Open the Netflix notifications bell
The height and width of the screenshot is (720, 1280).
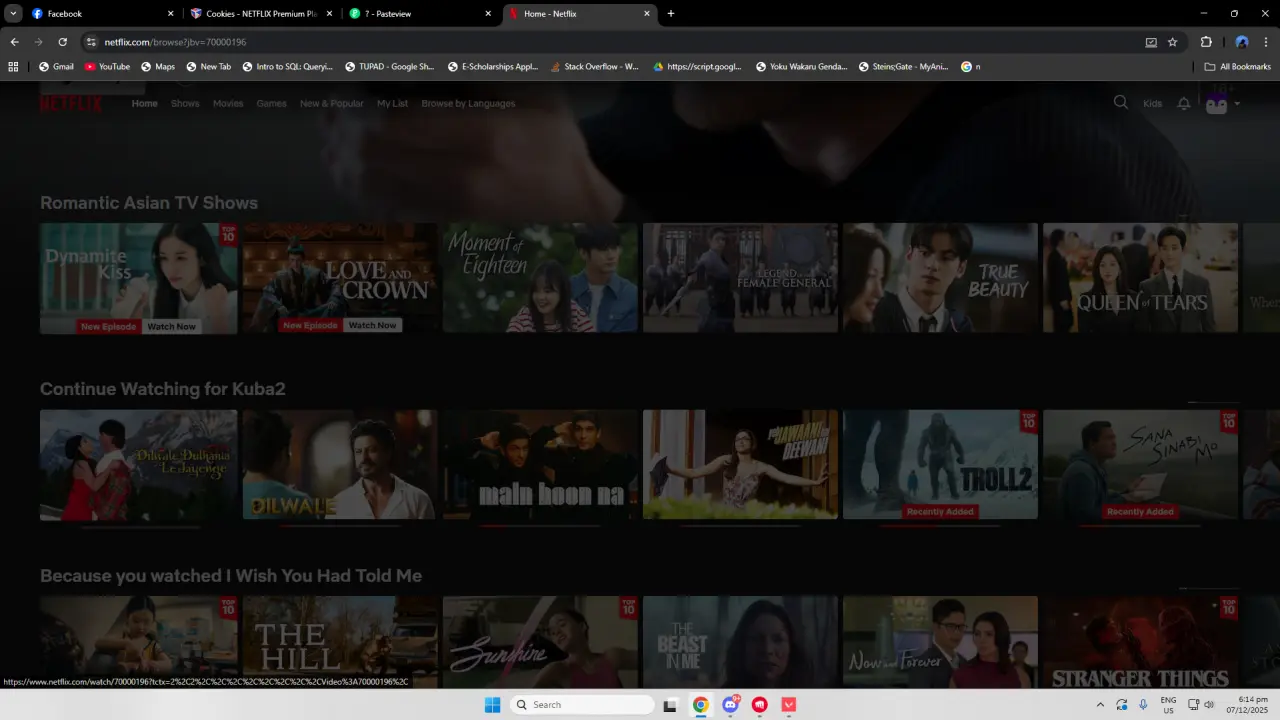point(1184,103)
